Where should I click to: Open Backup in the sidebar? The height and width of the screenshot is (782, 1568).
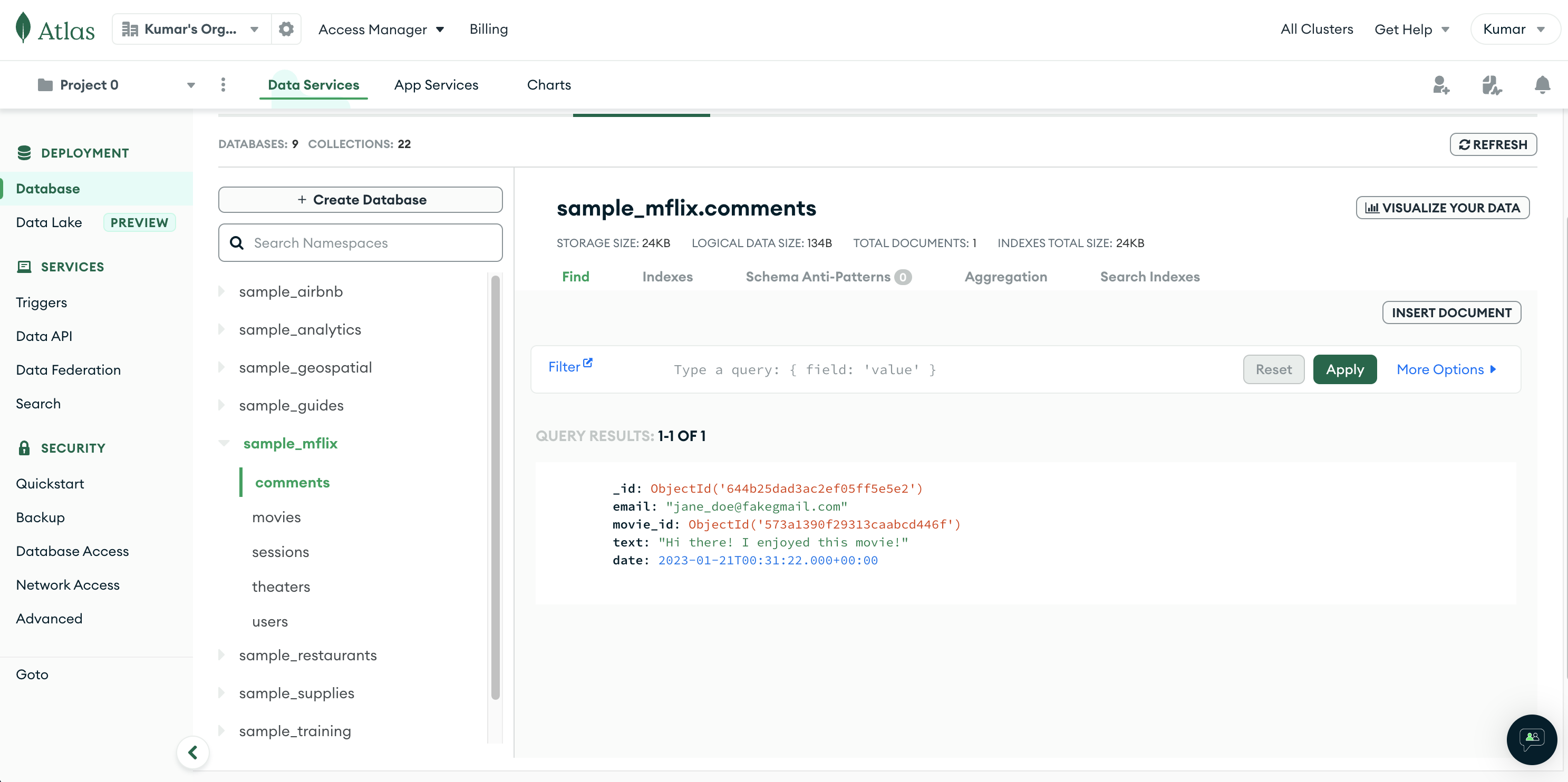coord(40,517)
